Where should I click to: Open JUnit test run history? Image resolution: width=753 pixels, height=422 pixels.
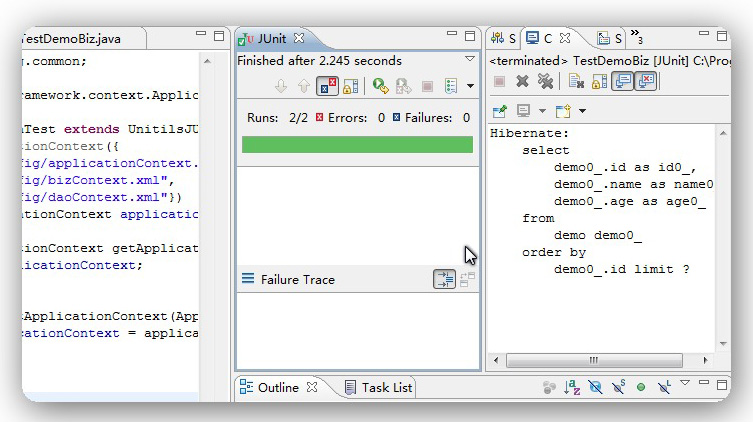451,87
